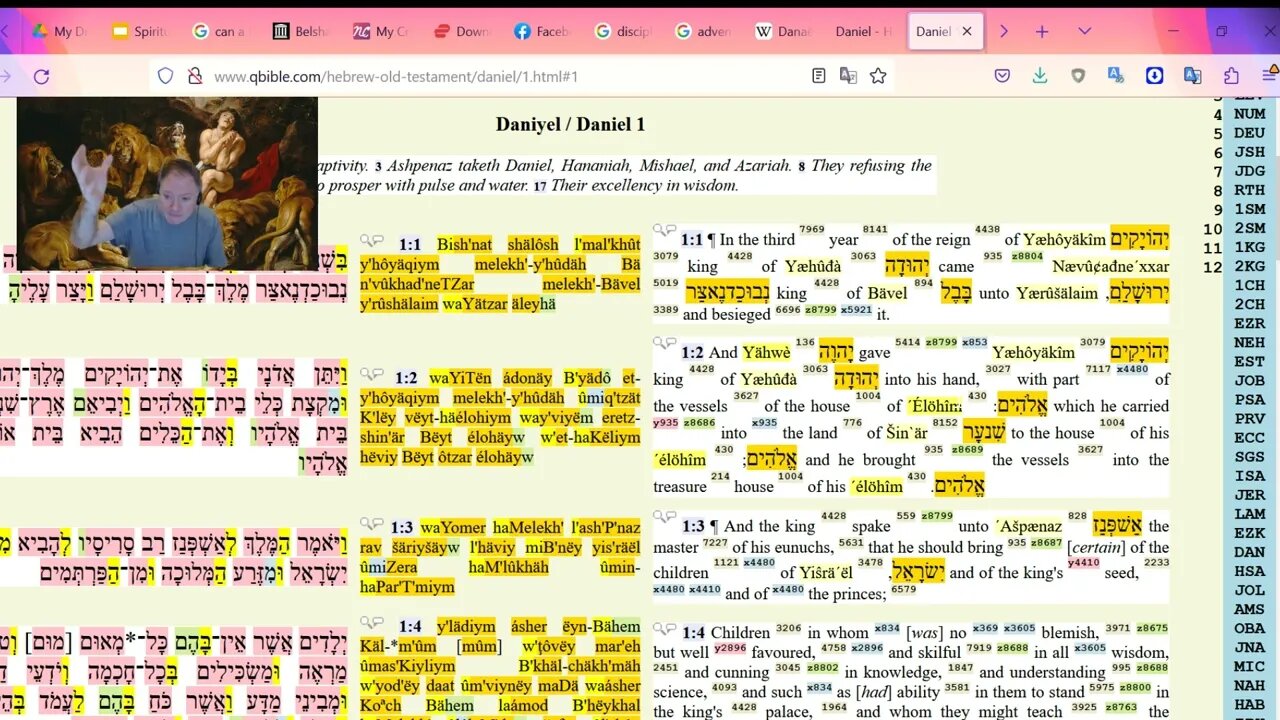Open book JOL in sidebar

(1249, 589)
